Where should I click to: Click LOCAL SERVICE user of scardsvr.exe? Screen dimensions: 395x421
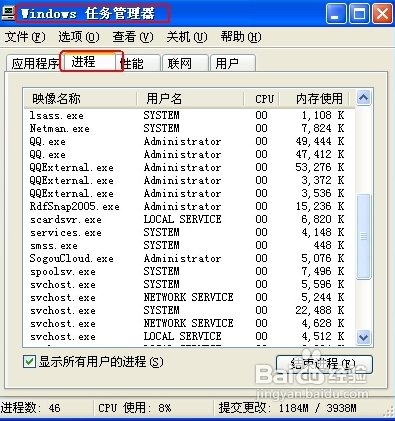[x=183, y=219]
